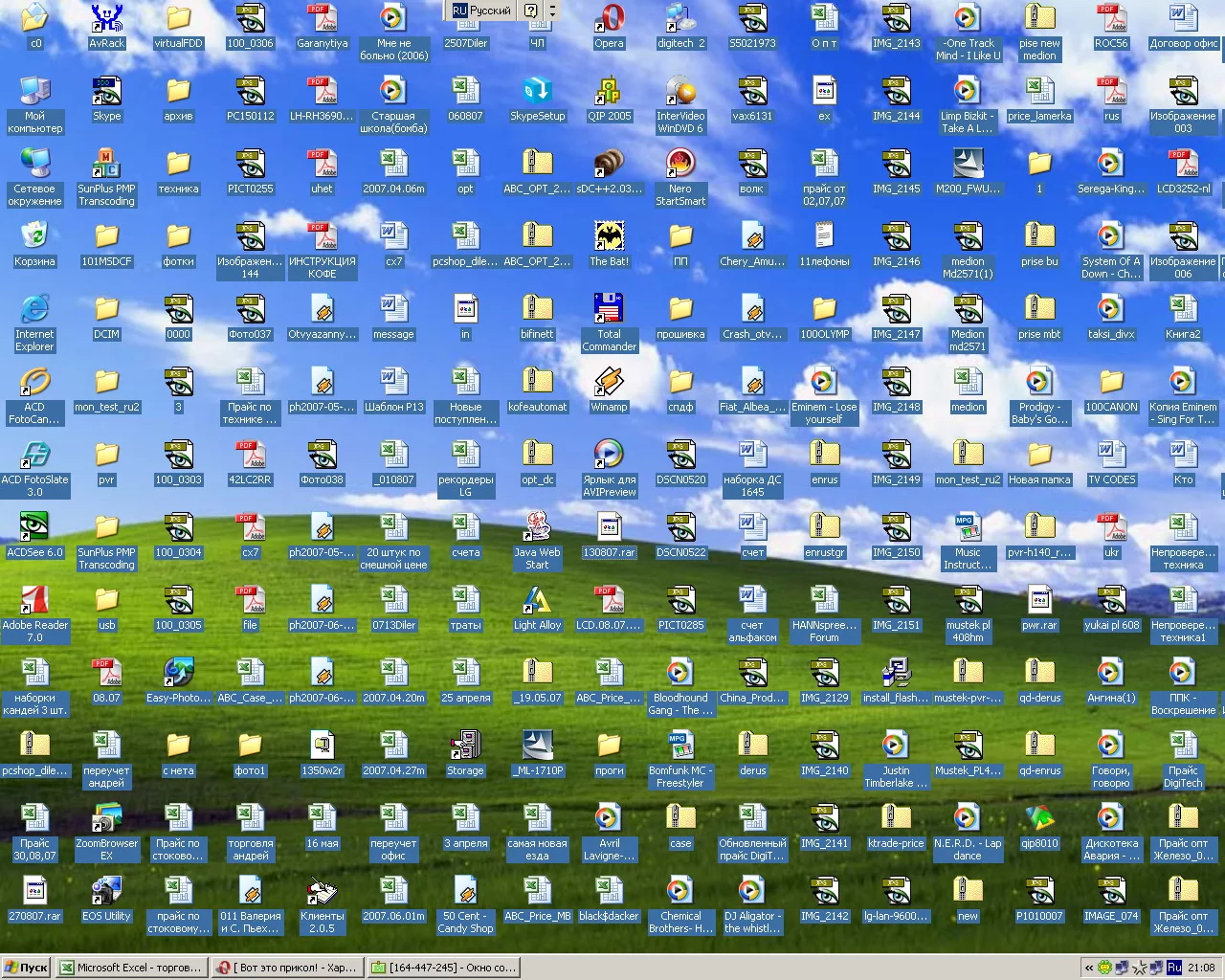Click the digitech 2 icon
This screenshot has height=980, width=1225.
coord(680,25)
